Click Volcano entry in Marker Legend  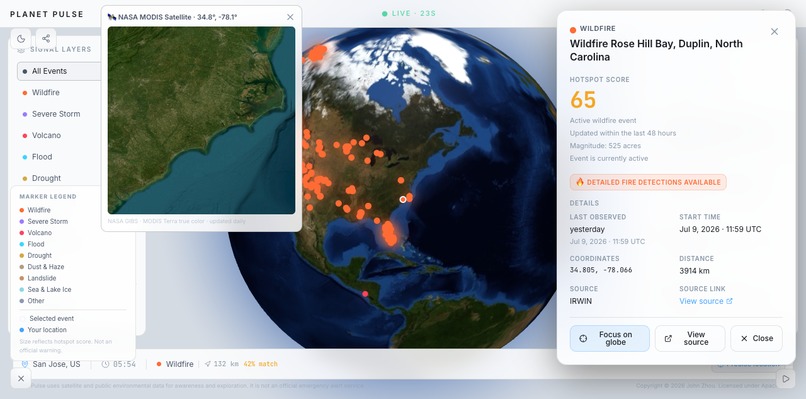[35, 232]
